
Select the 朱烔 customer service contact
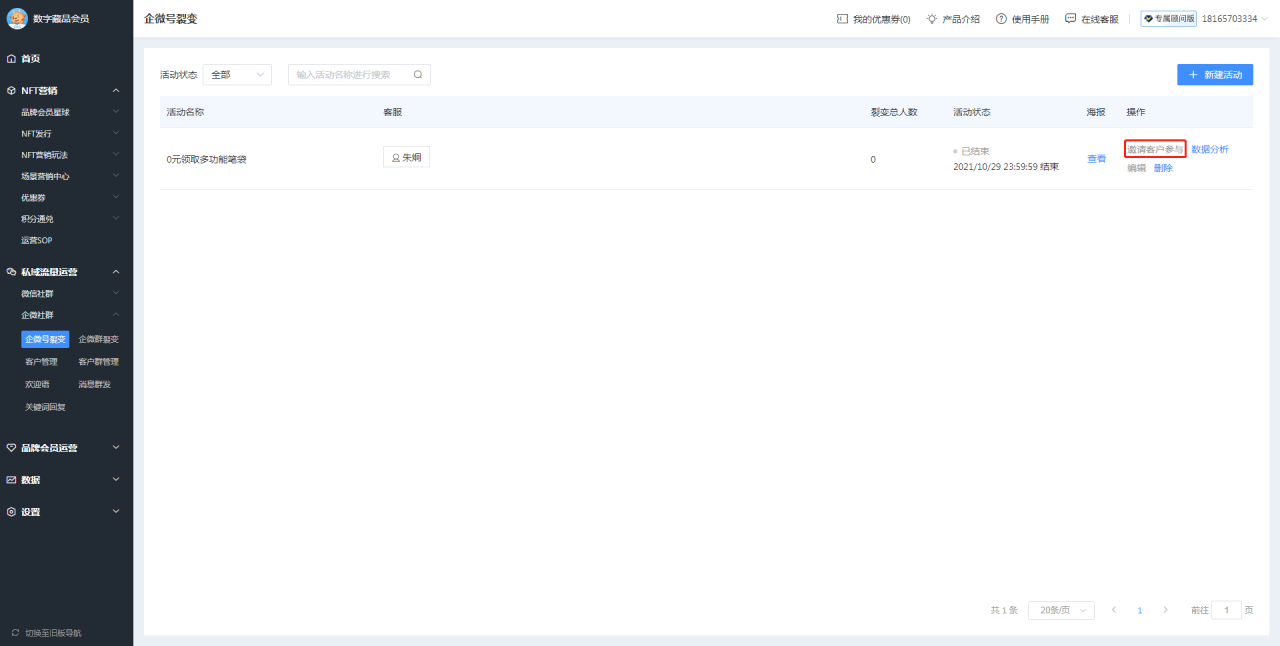(x=406, y=157)
